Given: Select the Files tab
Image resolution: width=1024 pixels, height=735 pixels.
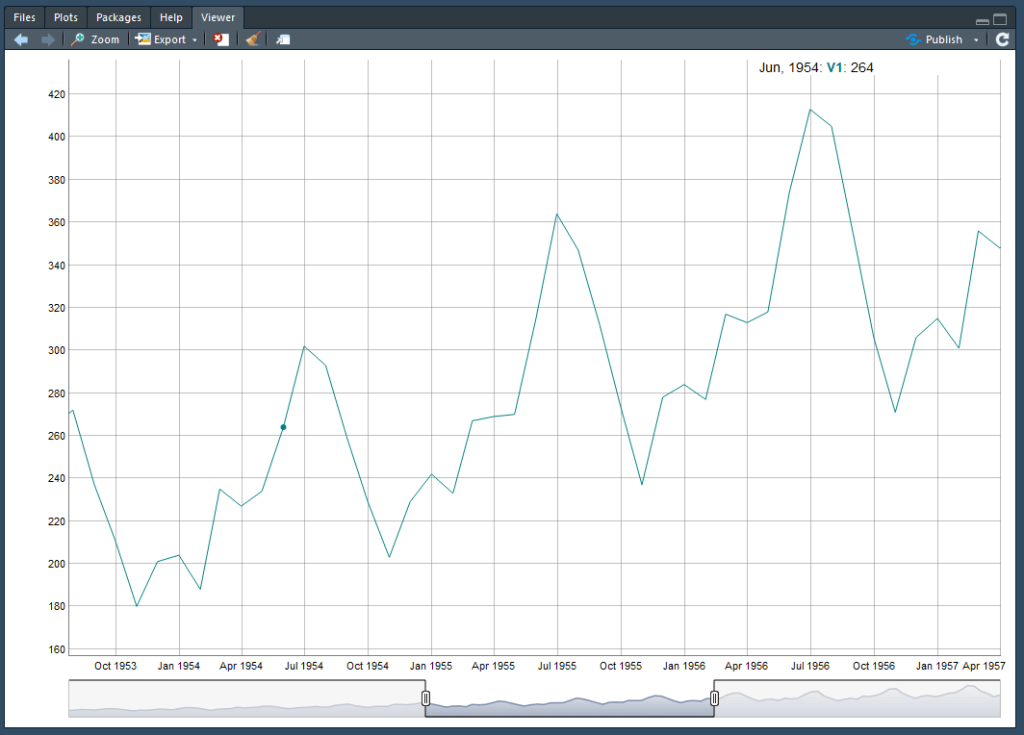Looking at the screenshot, I should (x=23, y=17).
